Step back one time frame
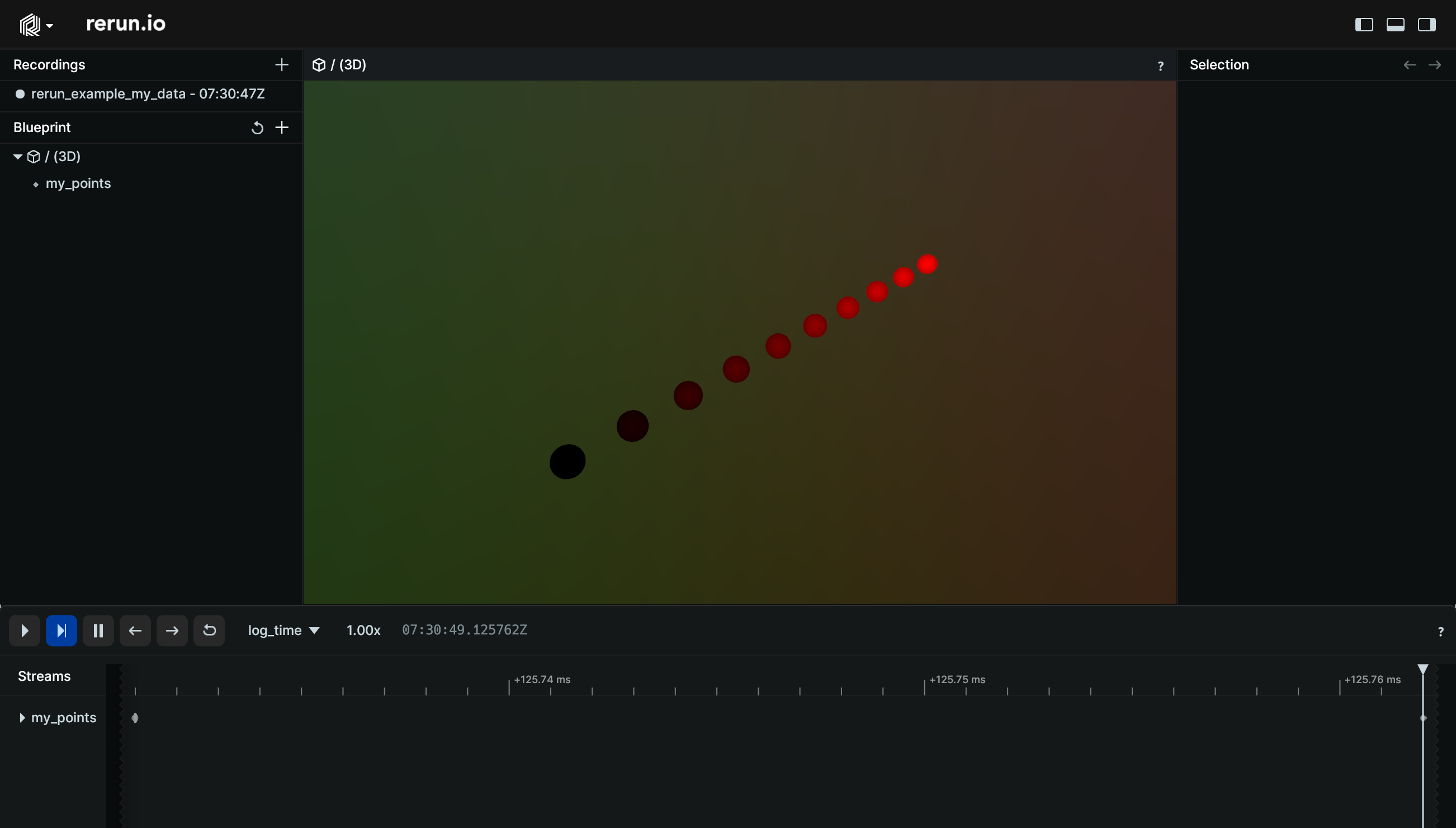The width and height of the screenshot is (1456, 828). (135, 630)
